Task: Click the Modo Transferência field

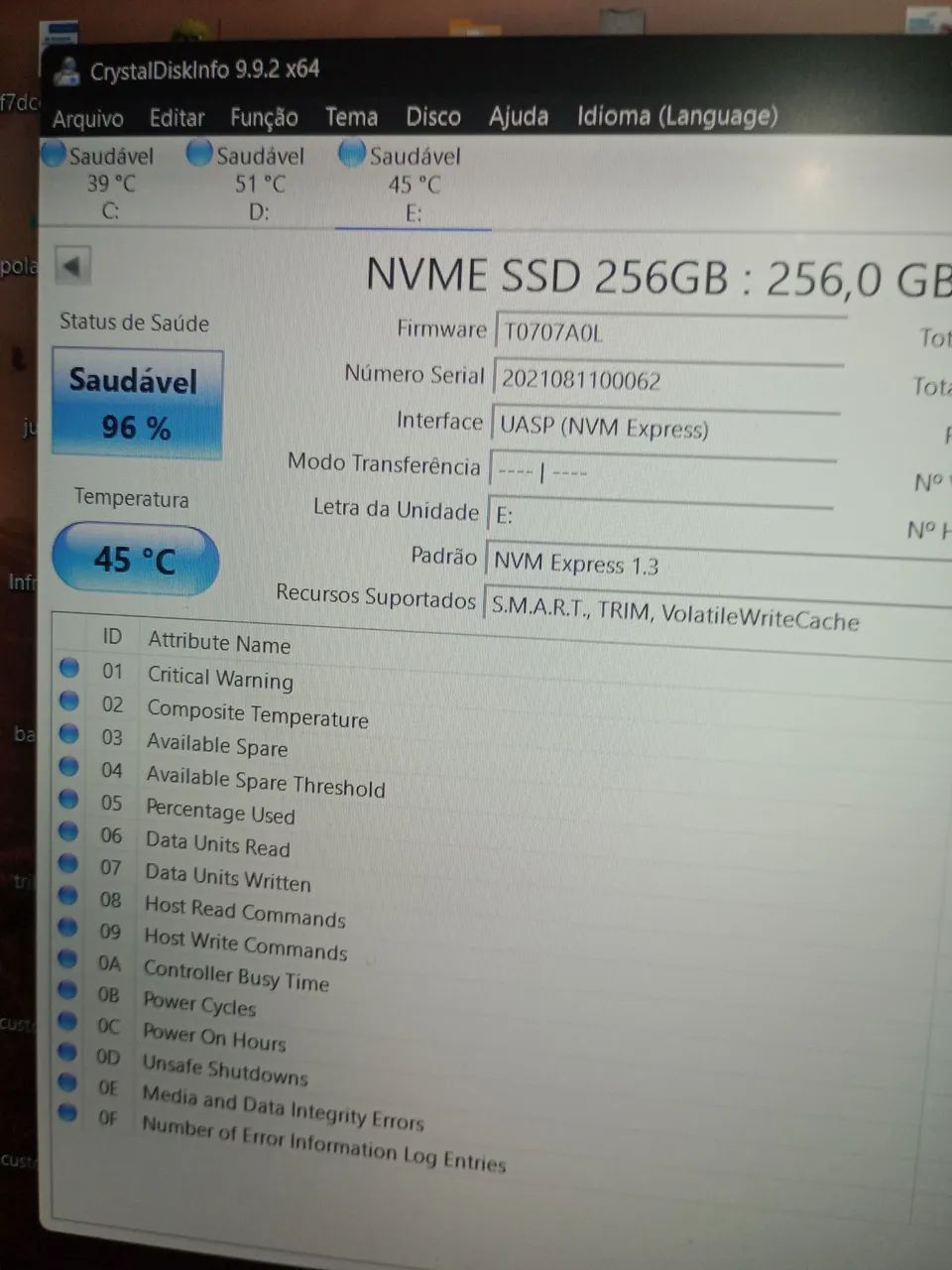Action: tap(661, 471)
